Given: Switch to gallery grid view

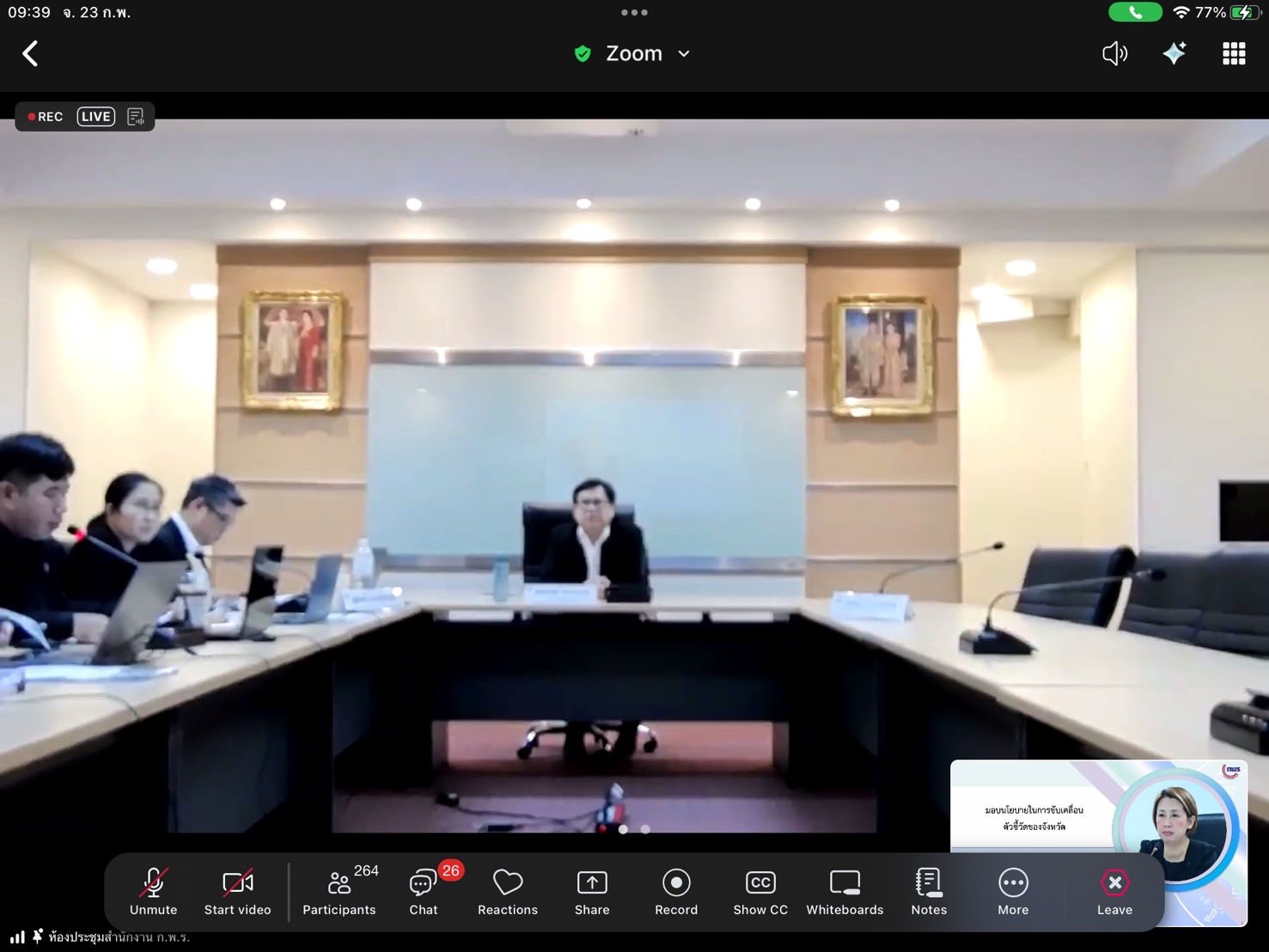Looking at the screenshot, I should [x=1234, y=54].
